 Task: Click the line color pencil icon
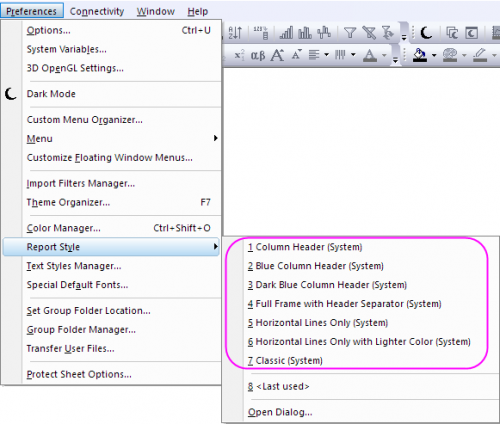point(480,55)
